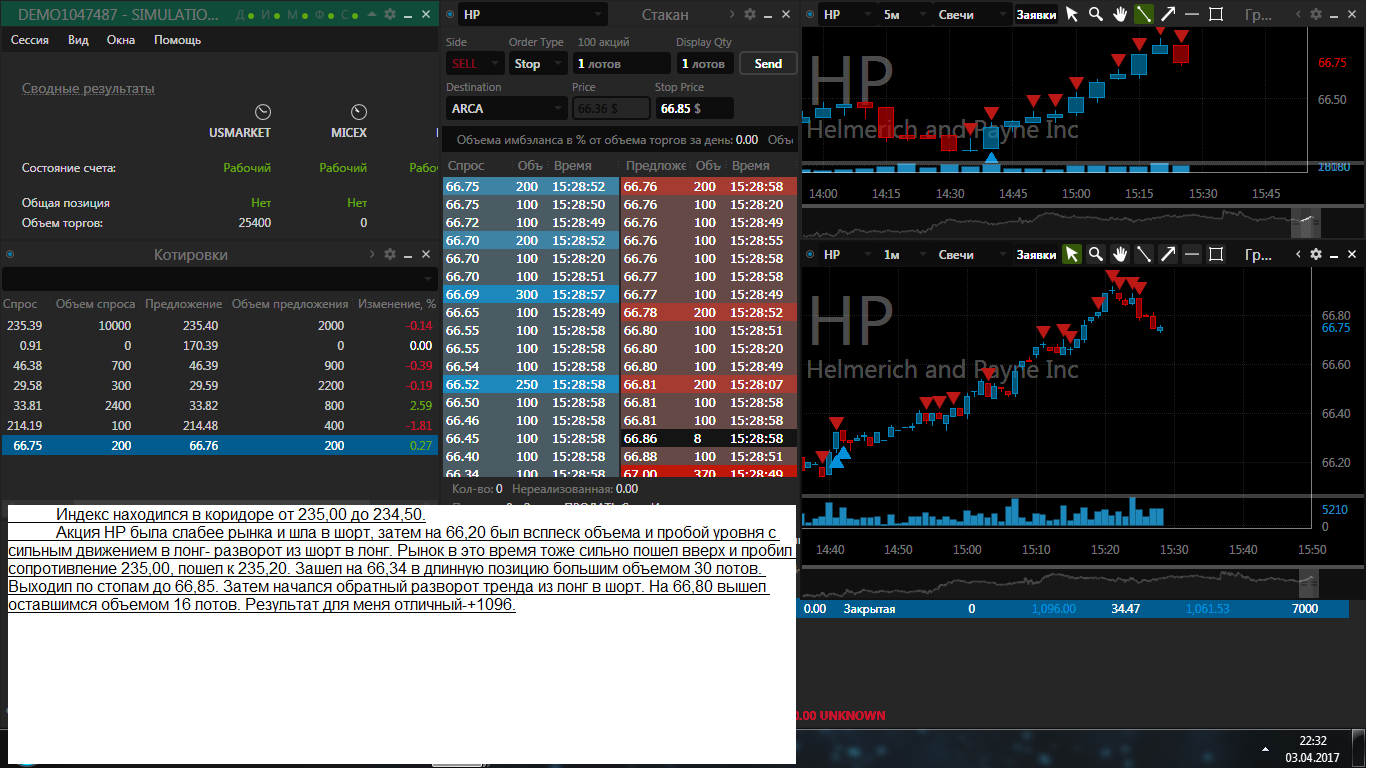The height and width of the screenshot is (768, 1382).
Task: Open the Сессия menu
Action: (30, 40)
